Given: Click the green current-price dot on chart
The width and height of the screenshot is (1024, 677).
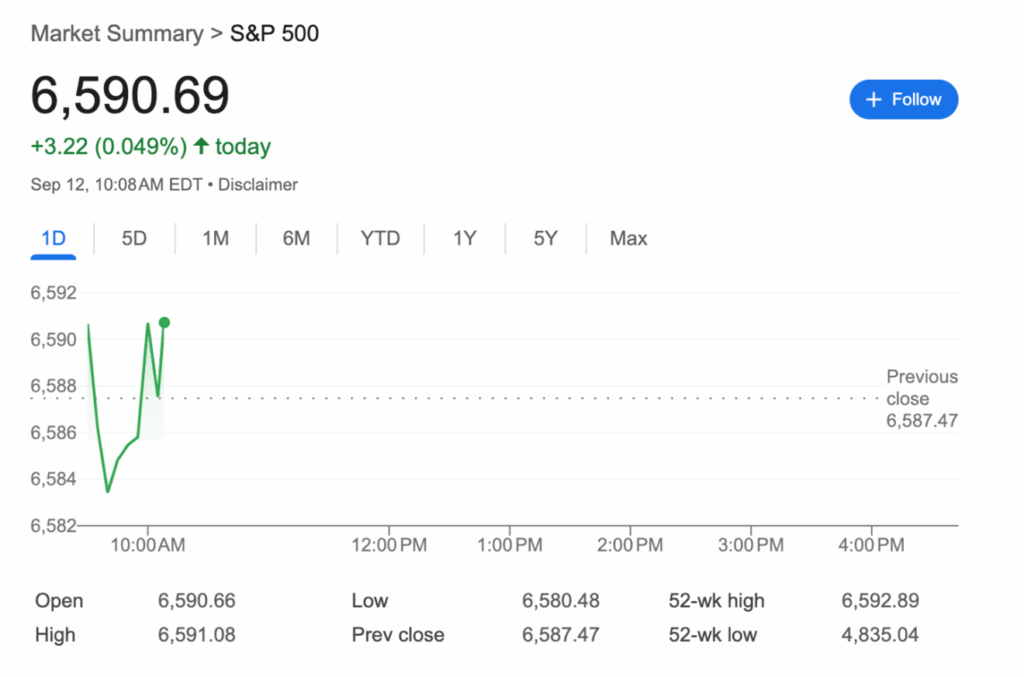Looking at the screenshot, I should click(164, 323).
